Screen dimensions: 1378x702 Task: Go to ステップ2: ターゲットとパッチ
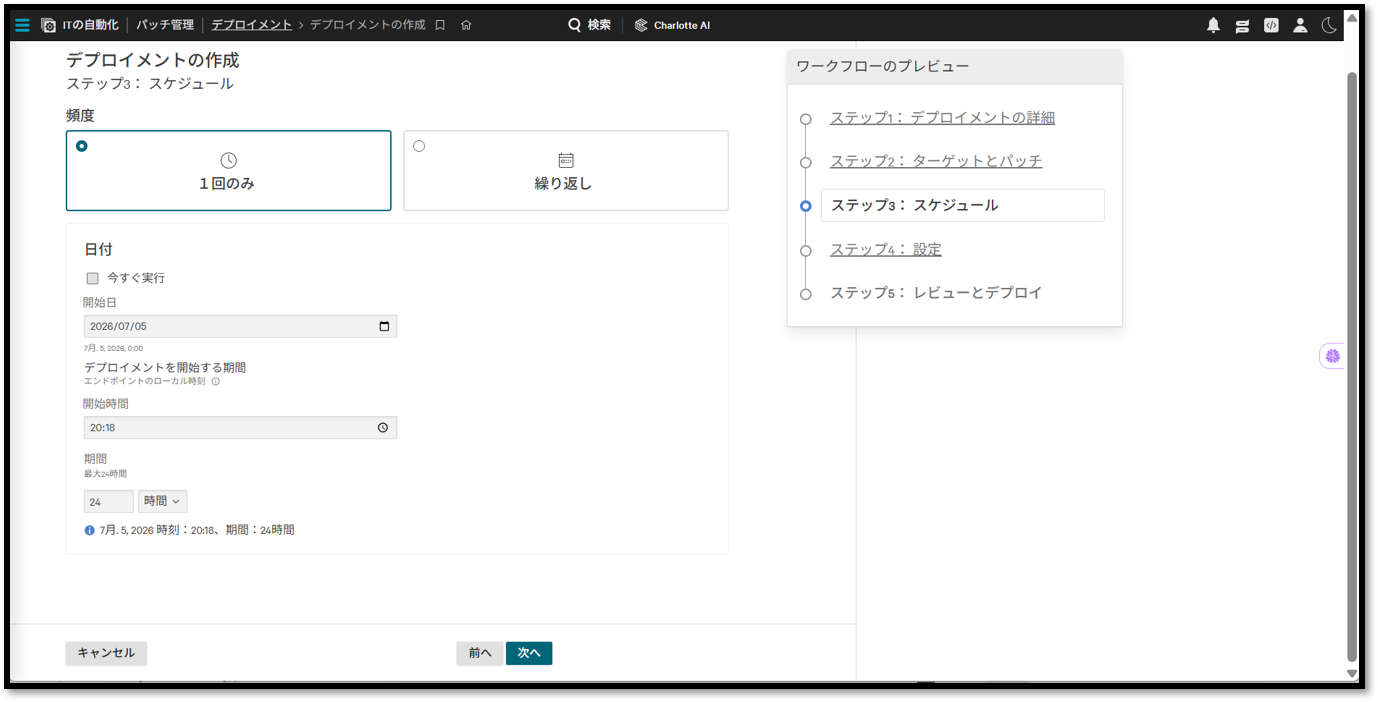pos(936,161)
